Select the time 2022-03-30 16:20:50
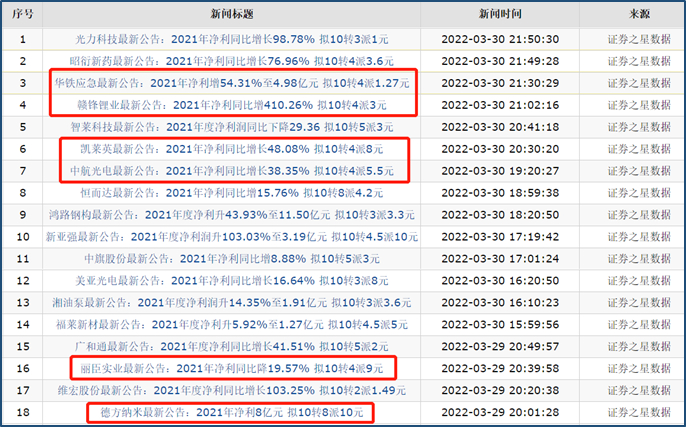This screenshot has height=427, width=686. click(500, 280)
